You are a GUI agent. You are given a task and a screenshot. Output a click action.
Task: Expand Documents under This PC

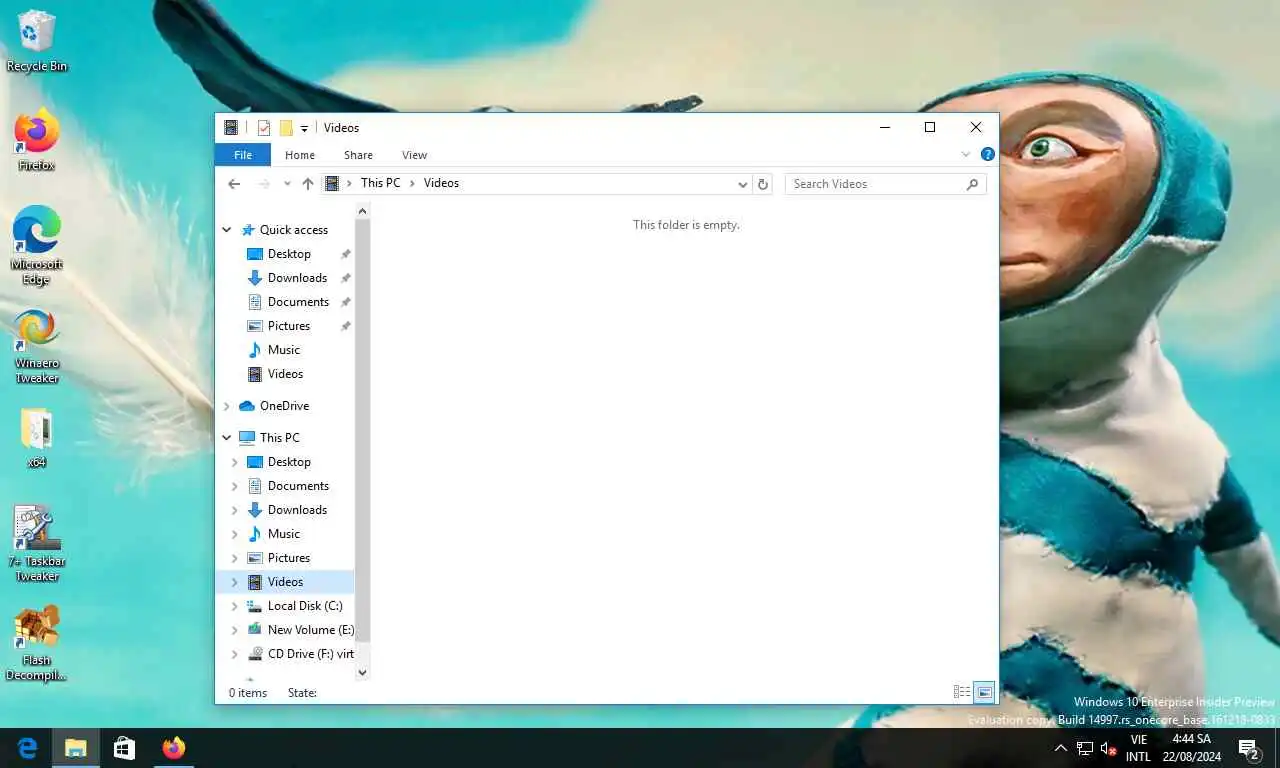click(x=235, y=486)
